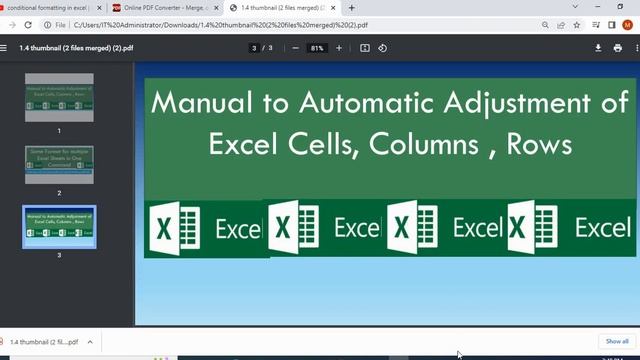
Task: Close the conditional formatting tab
Action: pos(99,8)
